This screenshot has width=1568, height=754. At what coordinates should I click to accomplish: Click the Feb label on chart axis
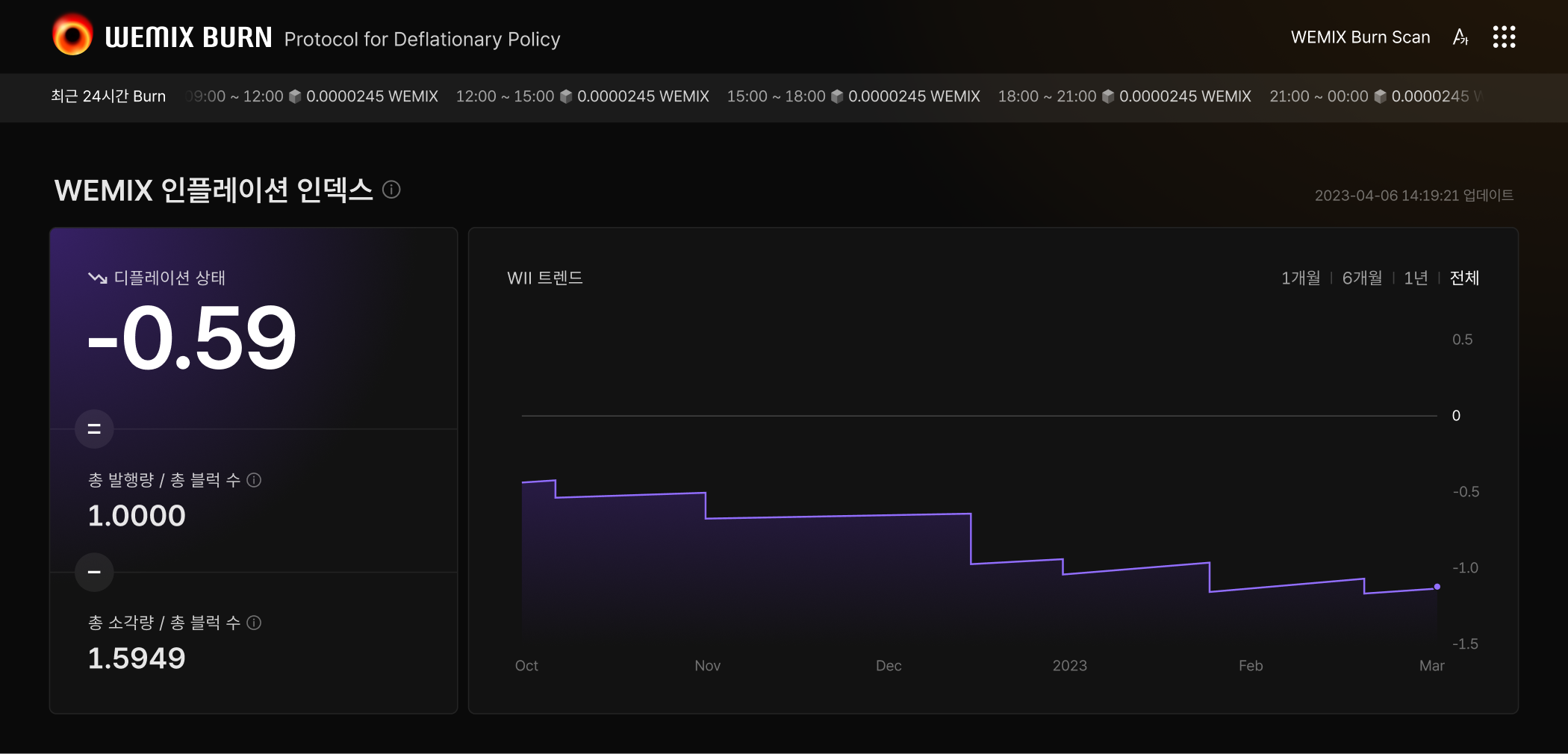pyautogui.click(x=1251, y=665)
